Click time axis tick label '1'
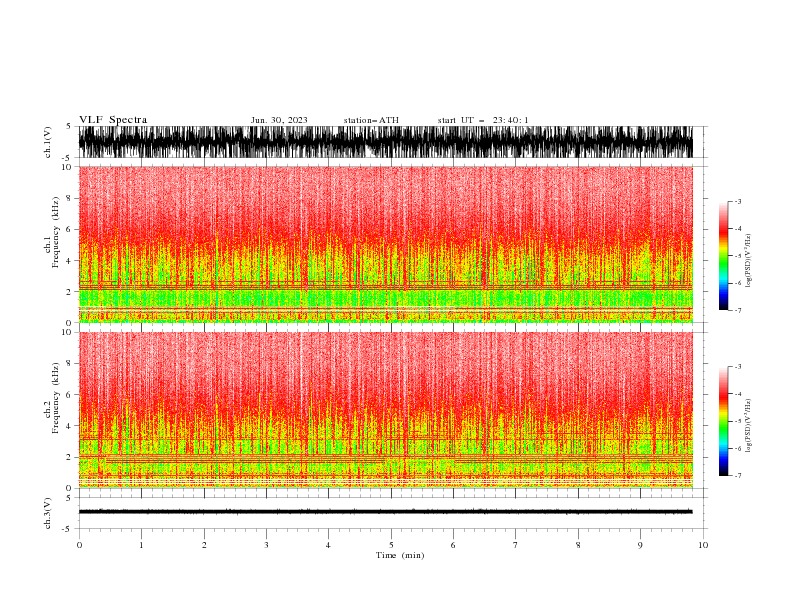 tap(141, 545)
